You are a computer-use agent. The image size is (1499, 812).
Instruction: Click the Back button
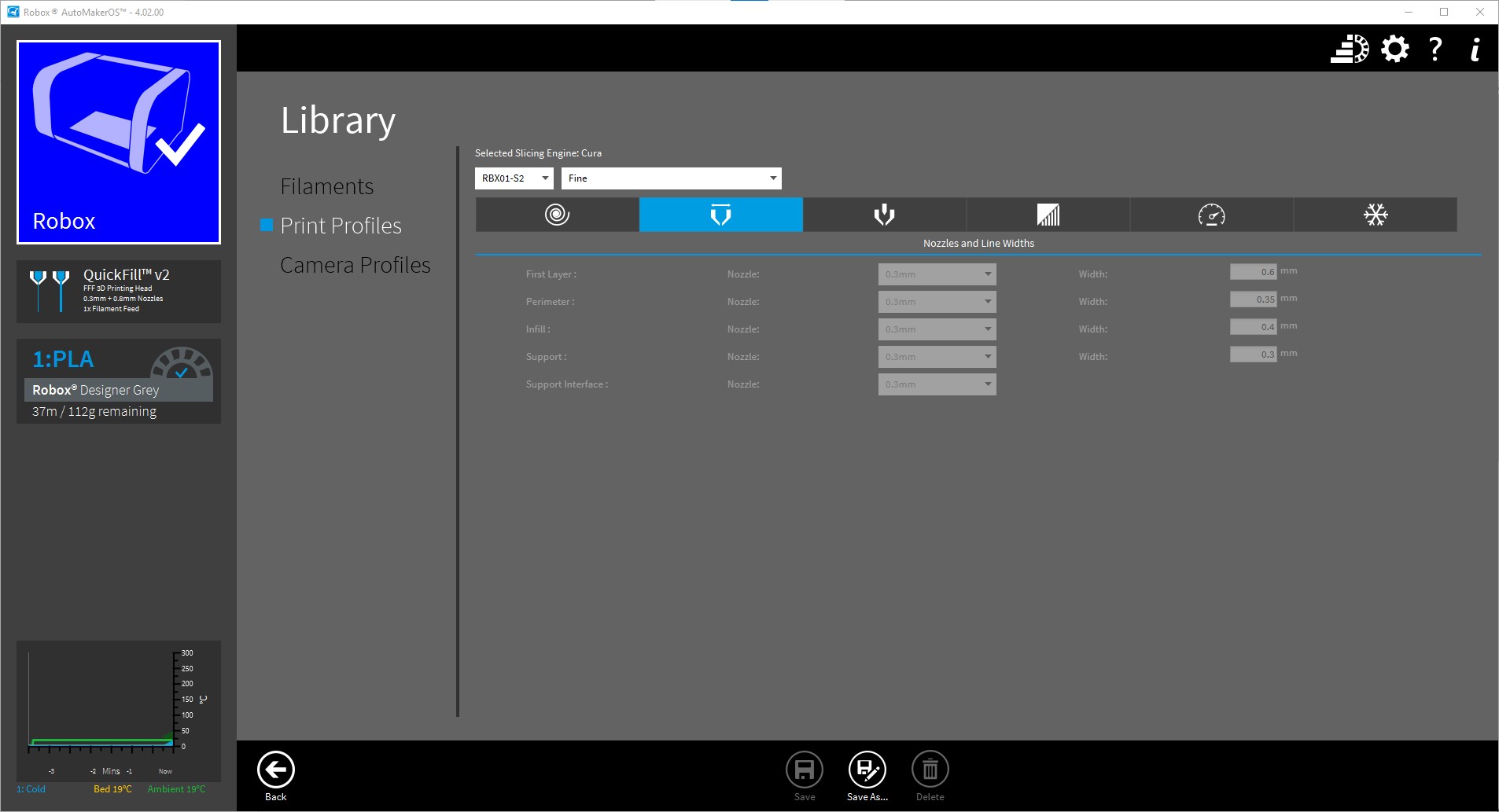pos(276,775)
